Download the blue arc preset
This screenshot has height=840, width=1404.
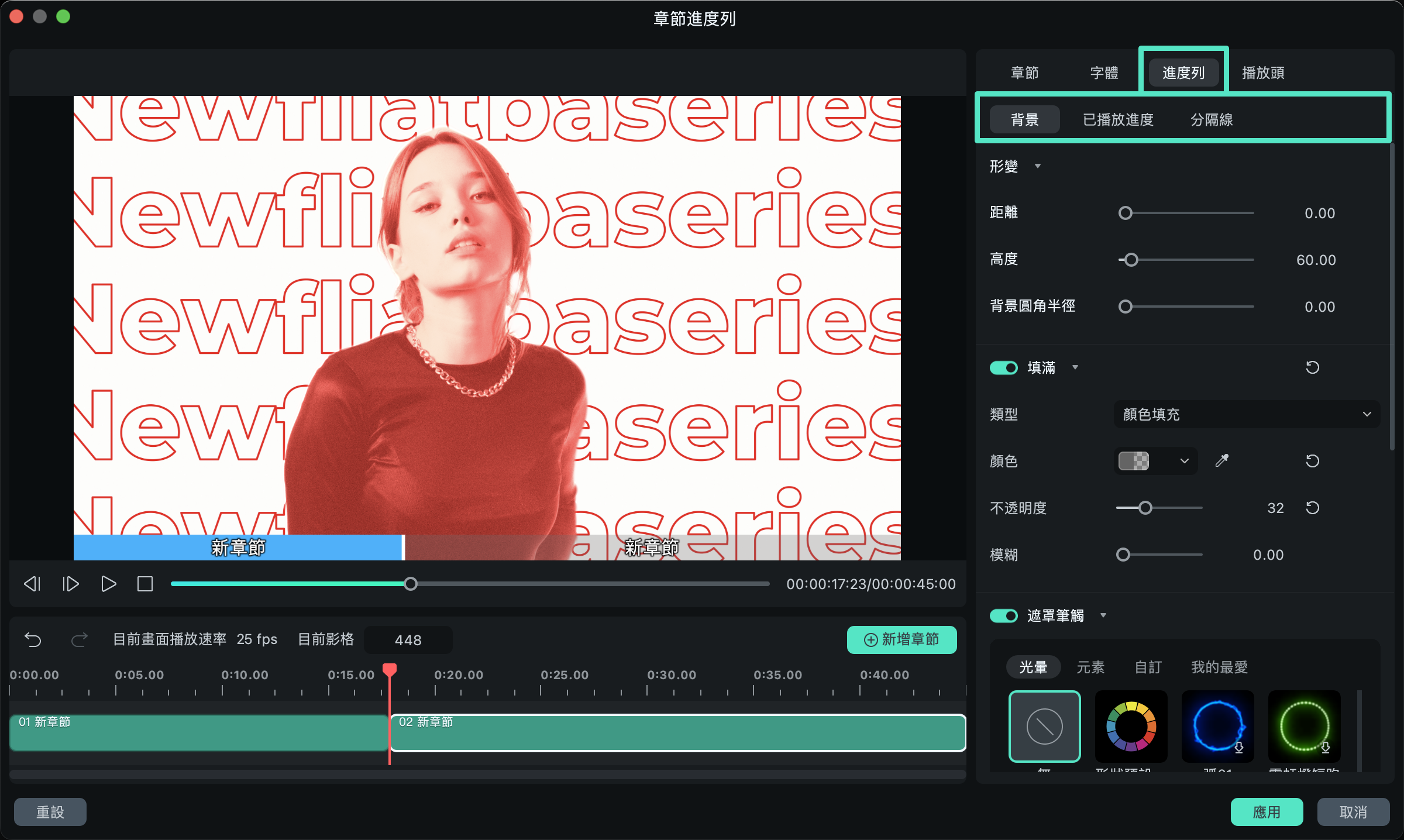tap(1239, 748)
